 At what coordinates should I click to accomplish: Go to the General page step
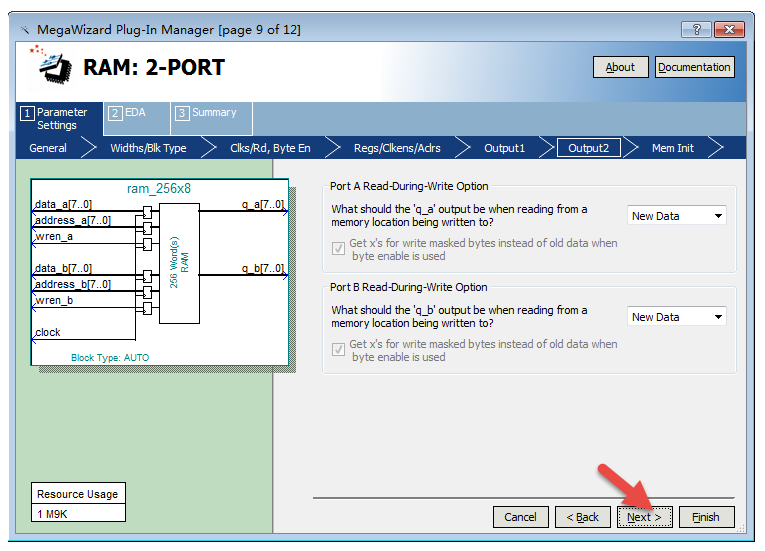pos(48,148)
